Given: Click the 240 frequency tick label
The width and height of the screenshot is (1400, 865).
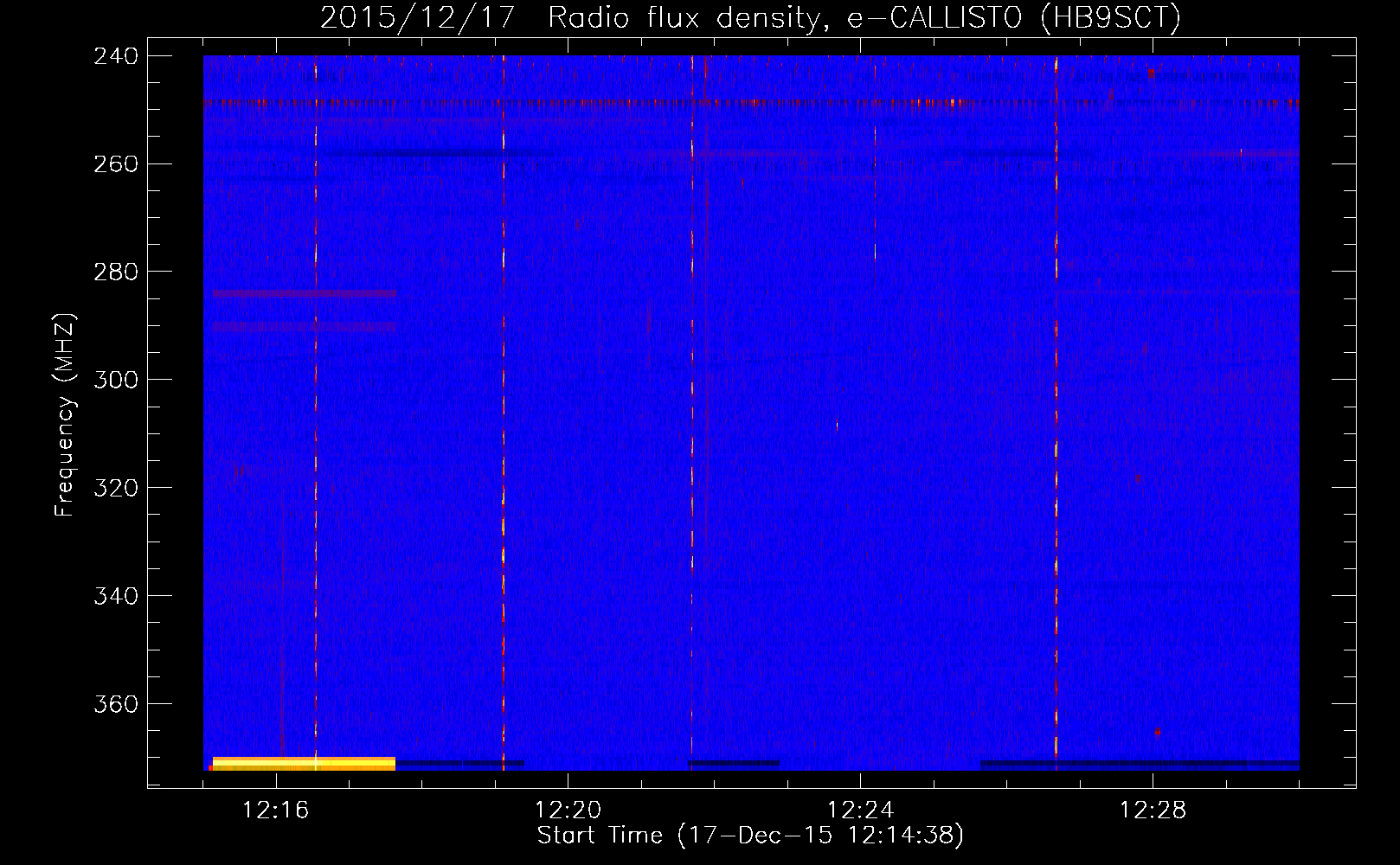Looking at the screenshot, I should (x=116, y=56).
